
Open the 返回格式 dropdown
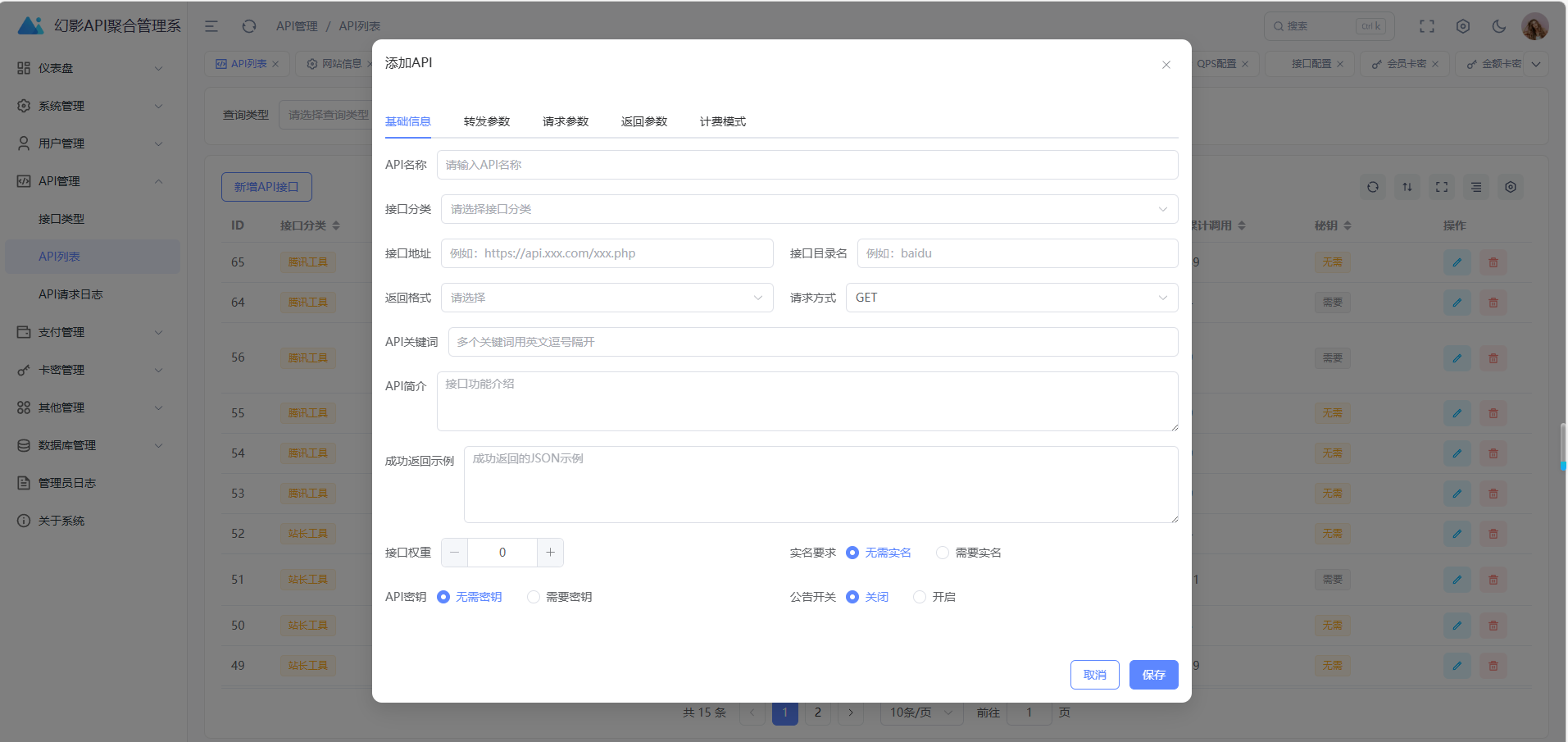(x=607, y=298)
